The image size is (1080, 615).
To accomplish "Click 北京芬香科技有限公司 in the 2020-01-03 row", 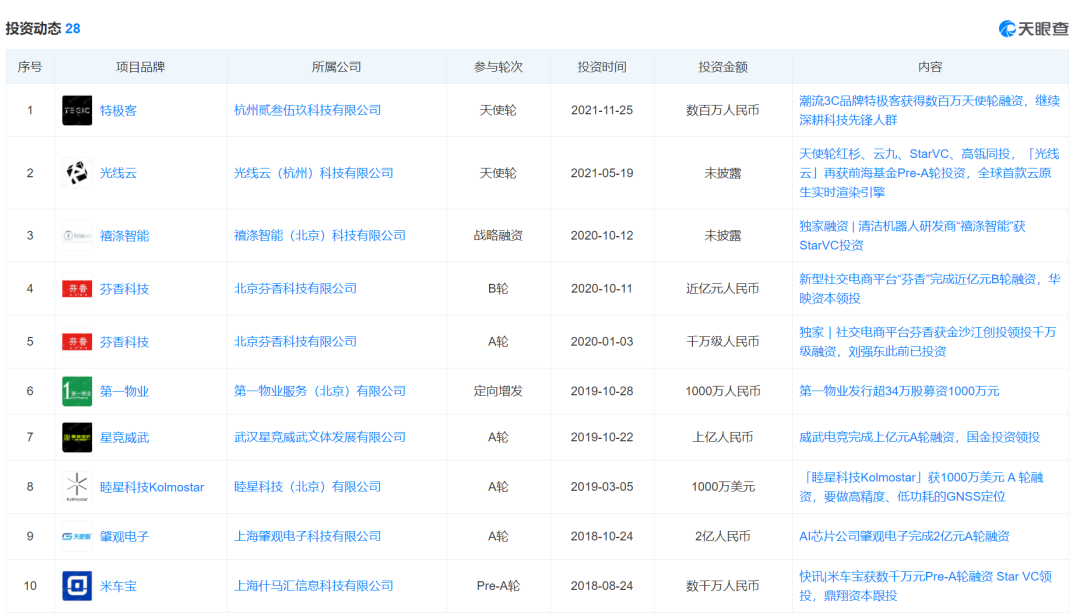I will [x=295, y=342].
